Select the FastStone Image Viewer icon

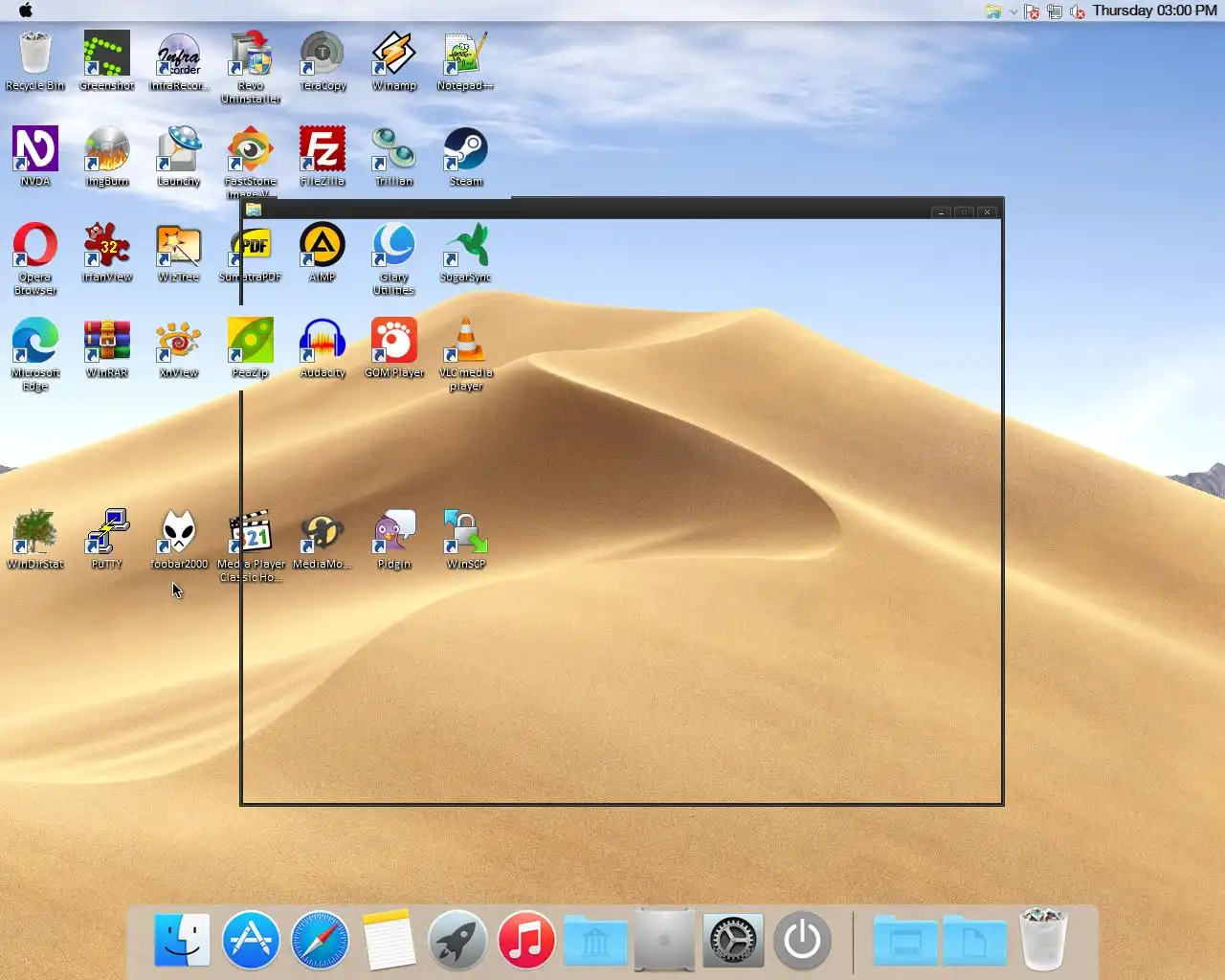point(251,161)
